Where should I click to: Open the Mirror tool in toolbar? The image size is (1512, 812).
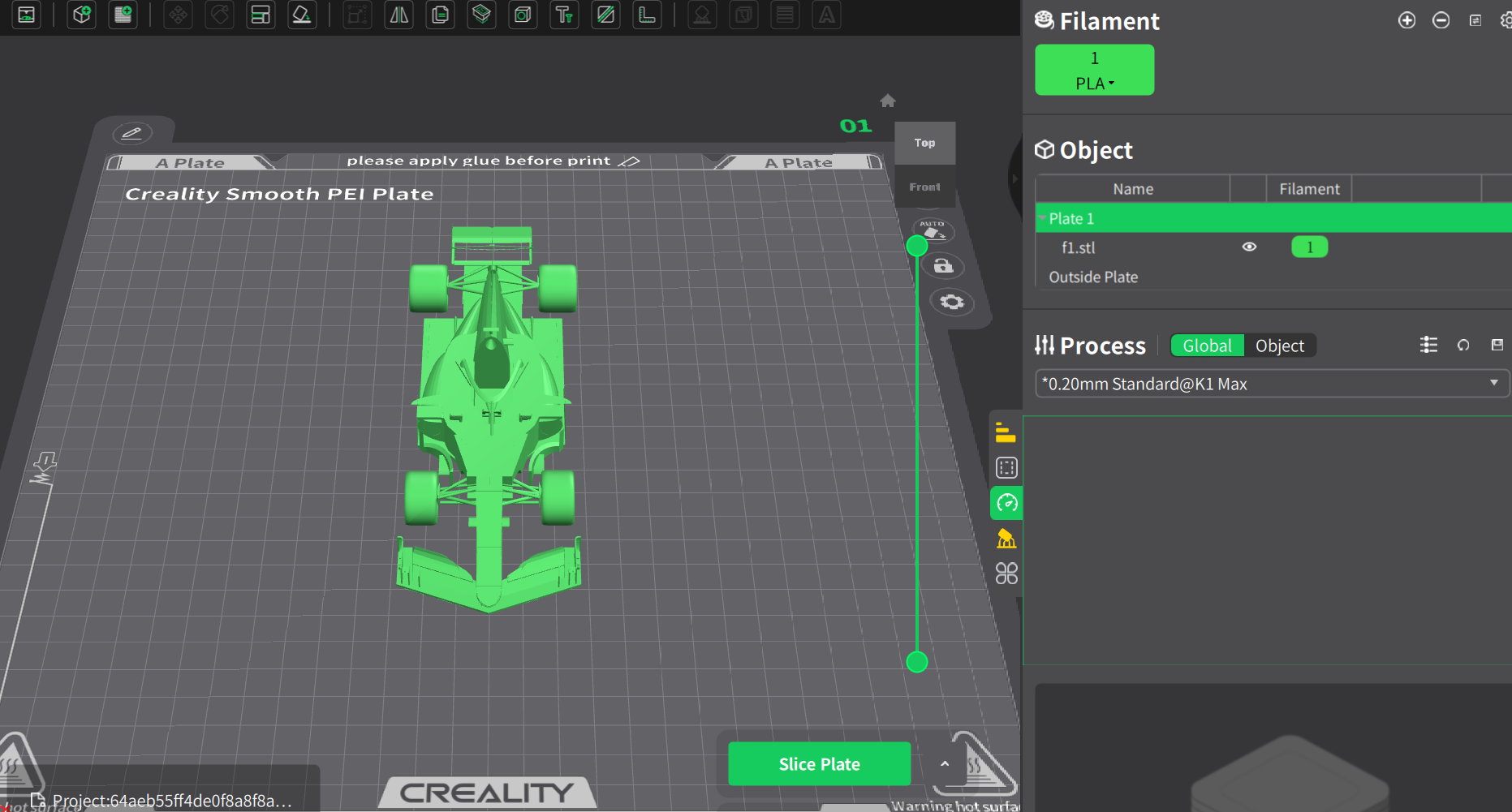(398, 15)
